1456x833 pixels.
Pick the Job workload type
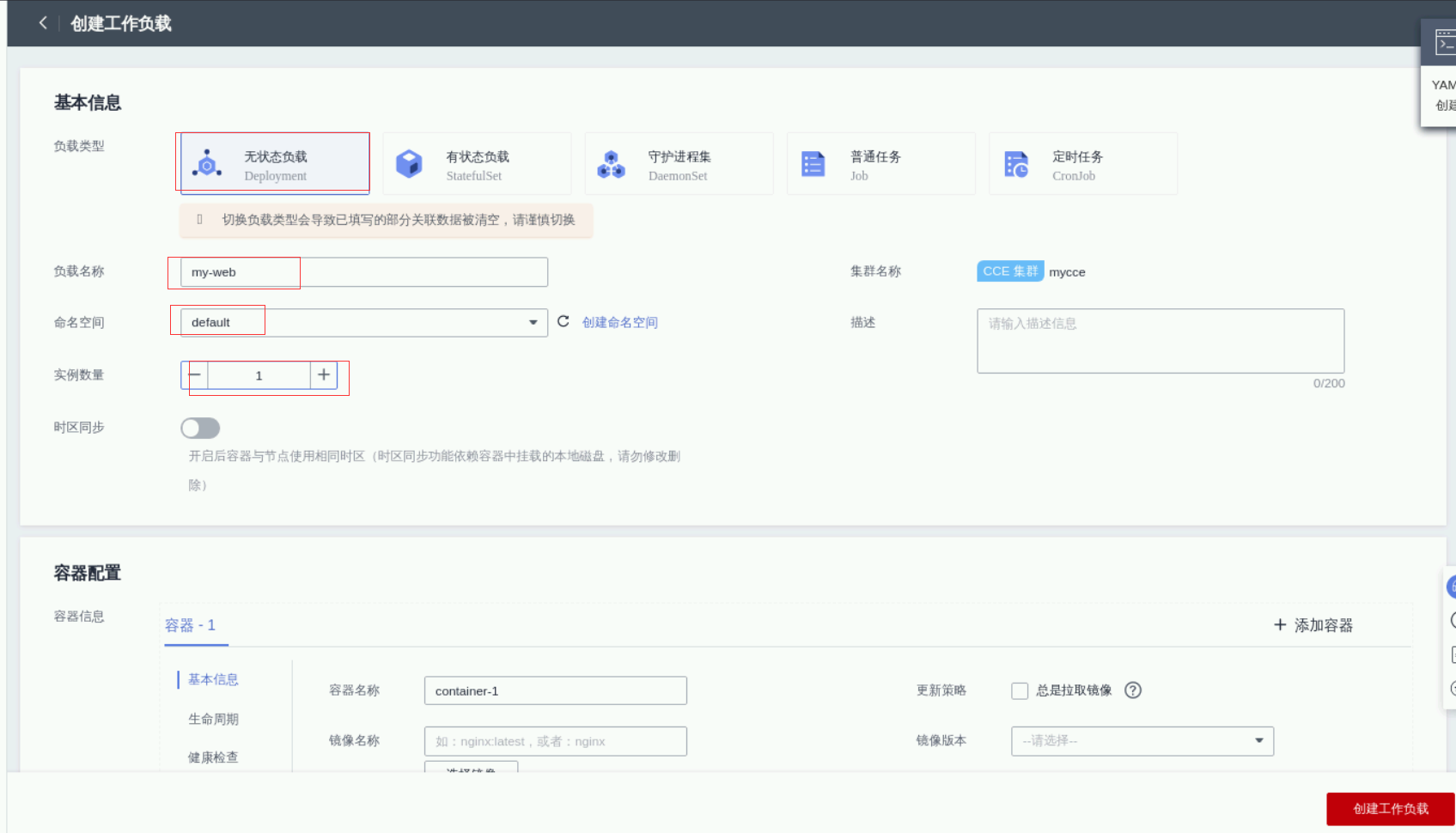pos(881,163)
